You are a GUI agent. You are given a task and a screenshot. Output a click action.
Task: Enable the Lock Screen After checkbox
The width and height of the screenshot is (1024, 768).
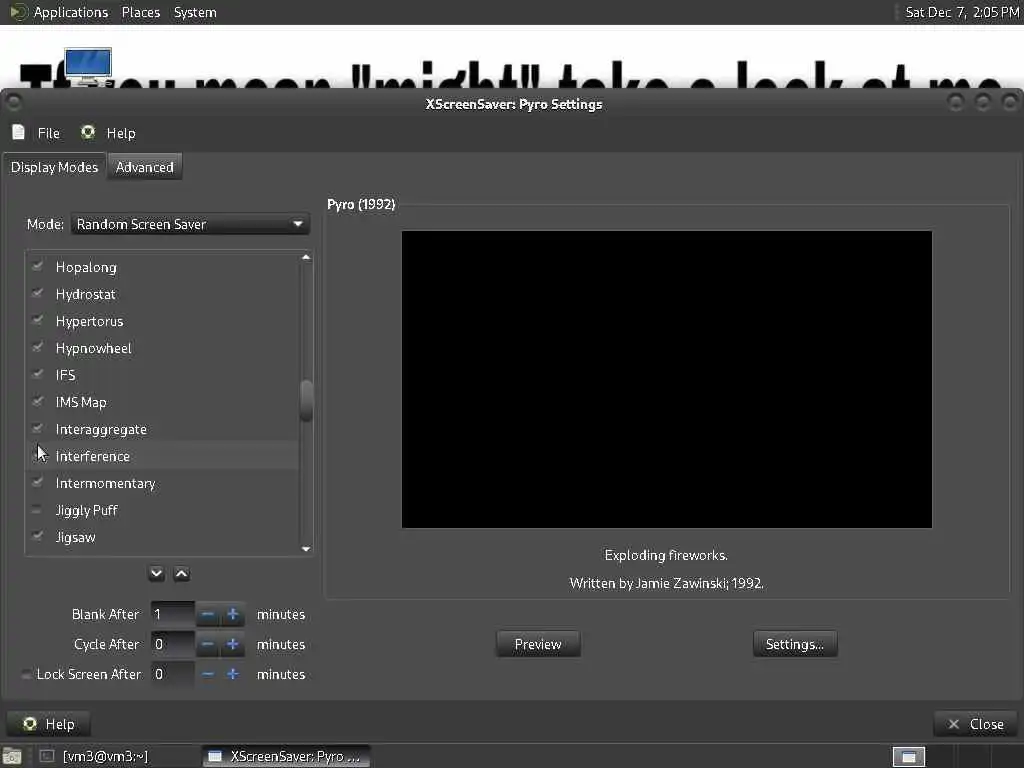26,674
